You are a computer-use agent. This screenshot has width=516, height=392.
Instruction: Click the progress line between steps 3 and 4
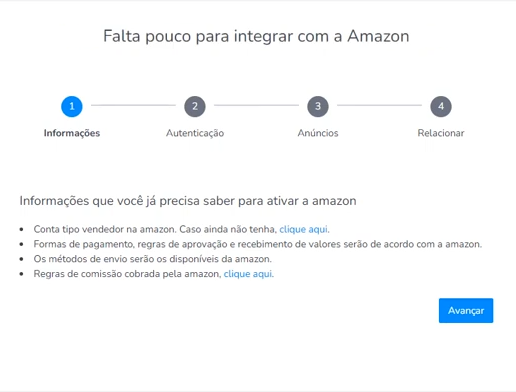379,105
